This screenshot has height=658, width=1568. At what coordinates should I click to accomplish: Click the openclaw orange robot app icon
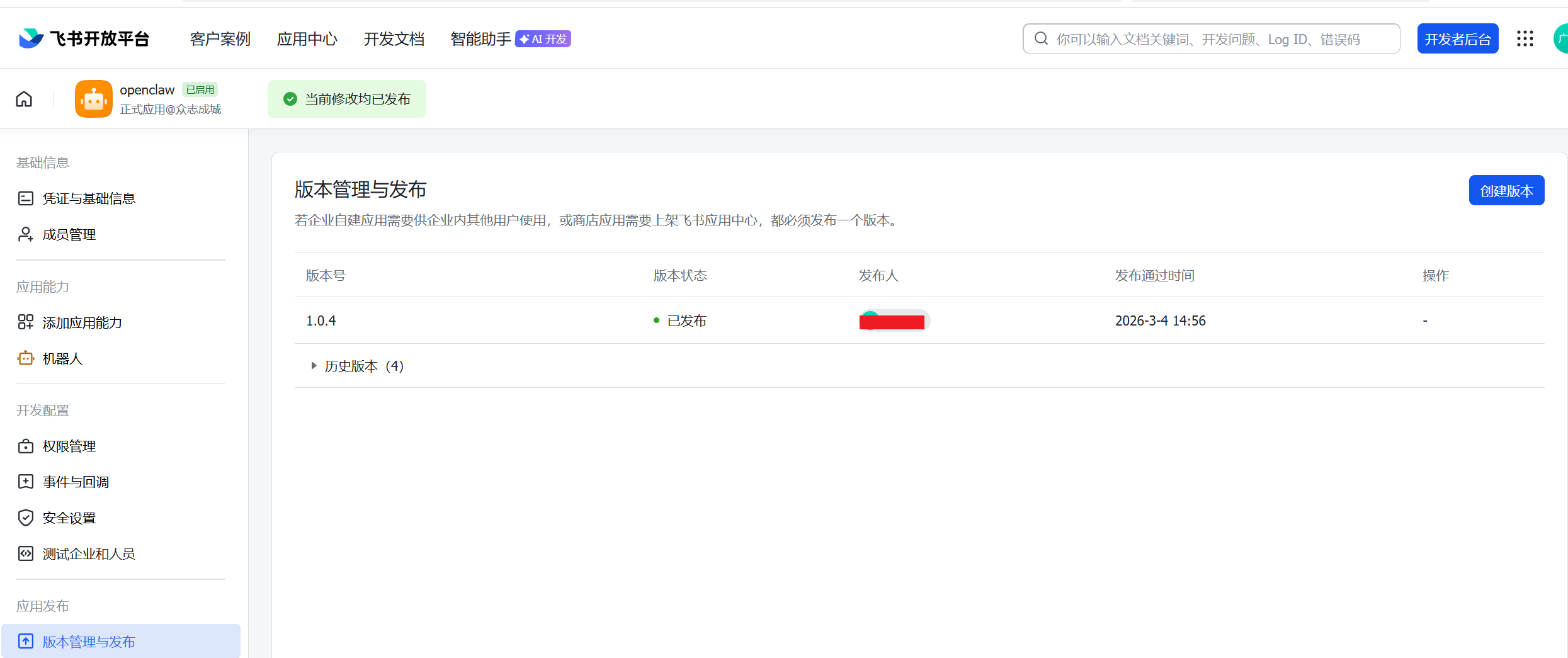point(93,99)
